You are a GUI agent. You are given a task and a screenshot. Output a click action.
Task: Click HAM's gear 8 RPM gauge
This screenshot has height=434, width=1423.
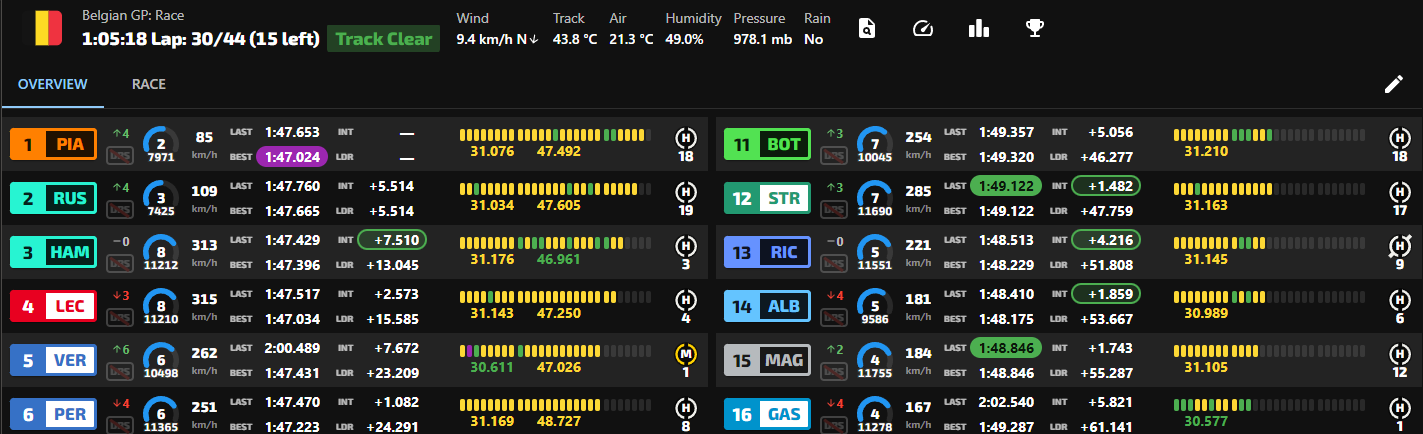[x=160, y=253]
